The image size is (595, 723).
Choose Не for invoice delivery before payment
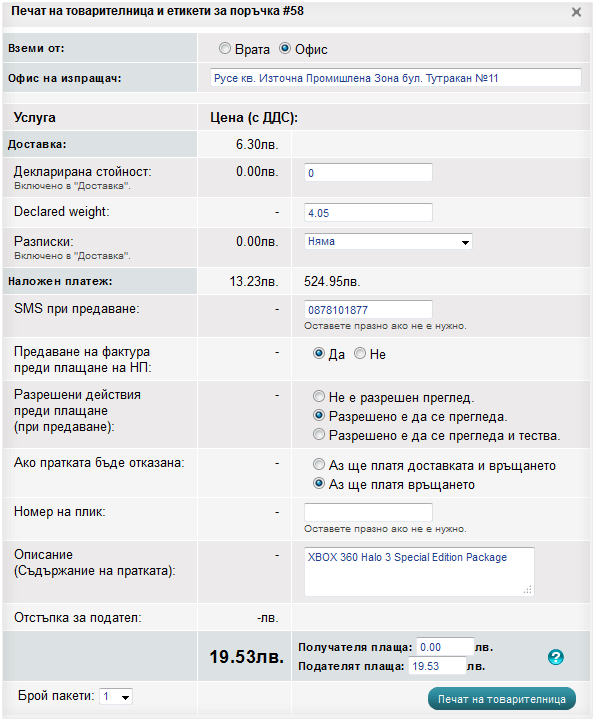(360, 354)
